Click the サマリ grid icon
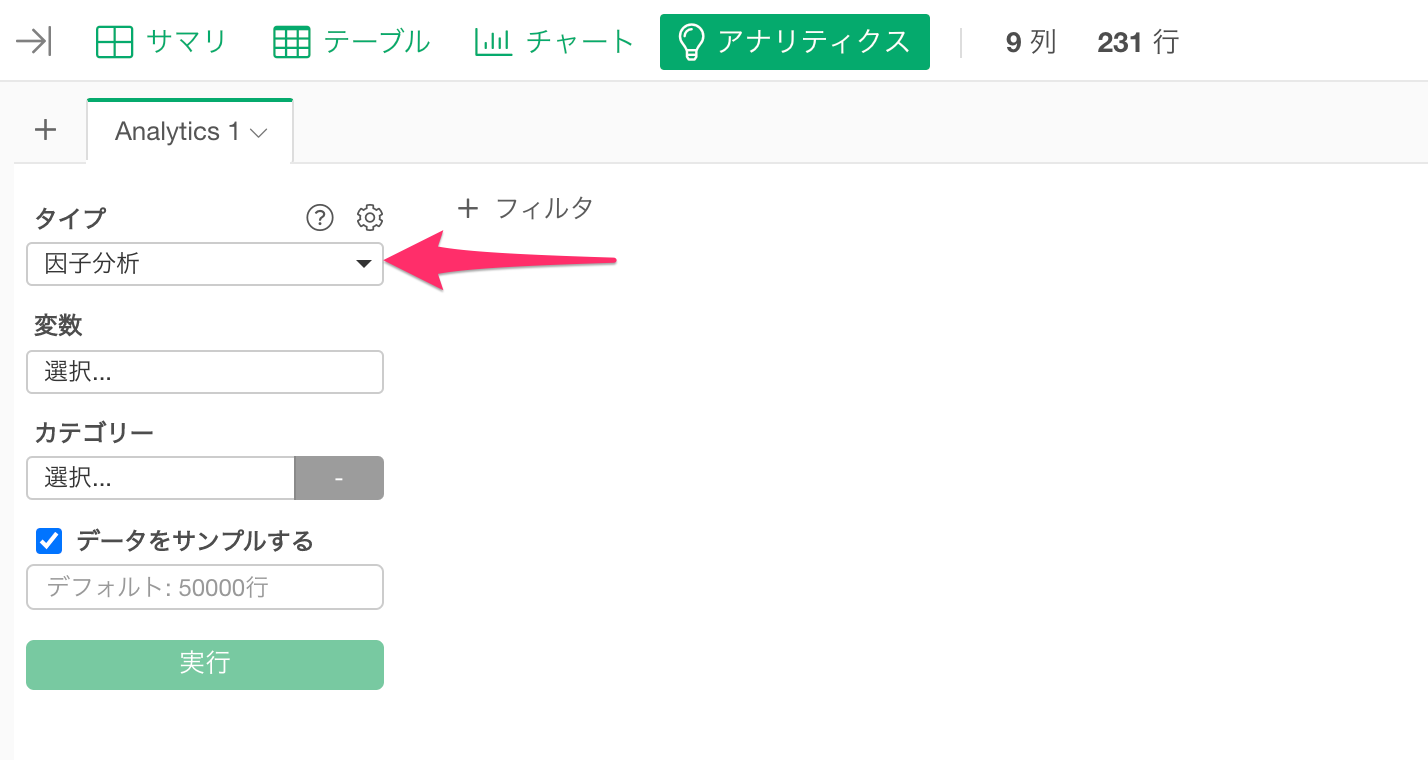Viewport: 1428px width, 760px height. click(114, 42)
